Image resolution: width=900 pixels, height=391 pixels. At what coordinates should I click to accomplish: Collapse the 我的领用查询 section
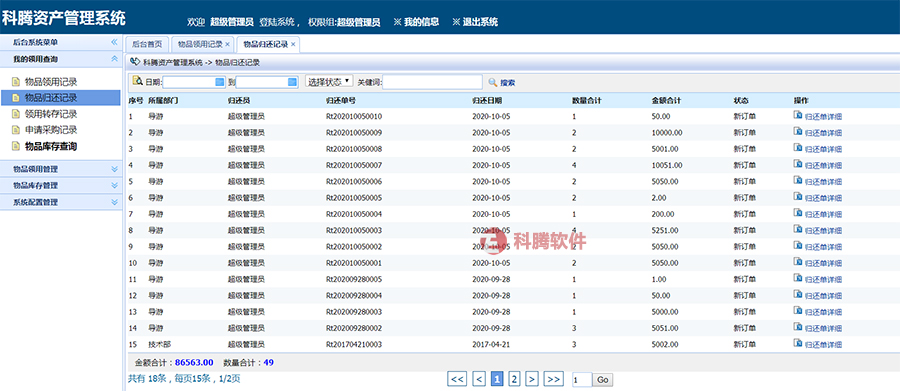coord(114,59)
